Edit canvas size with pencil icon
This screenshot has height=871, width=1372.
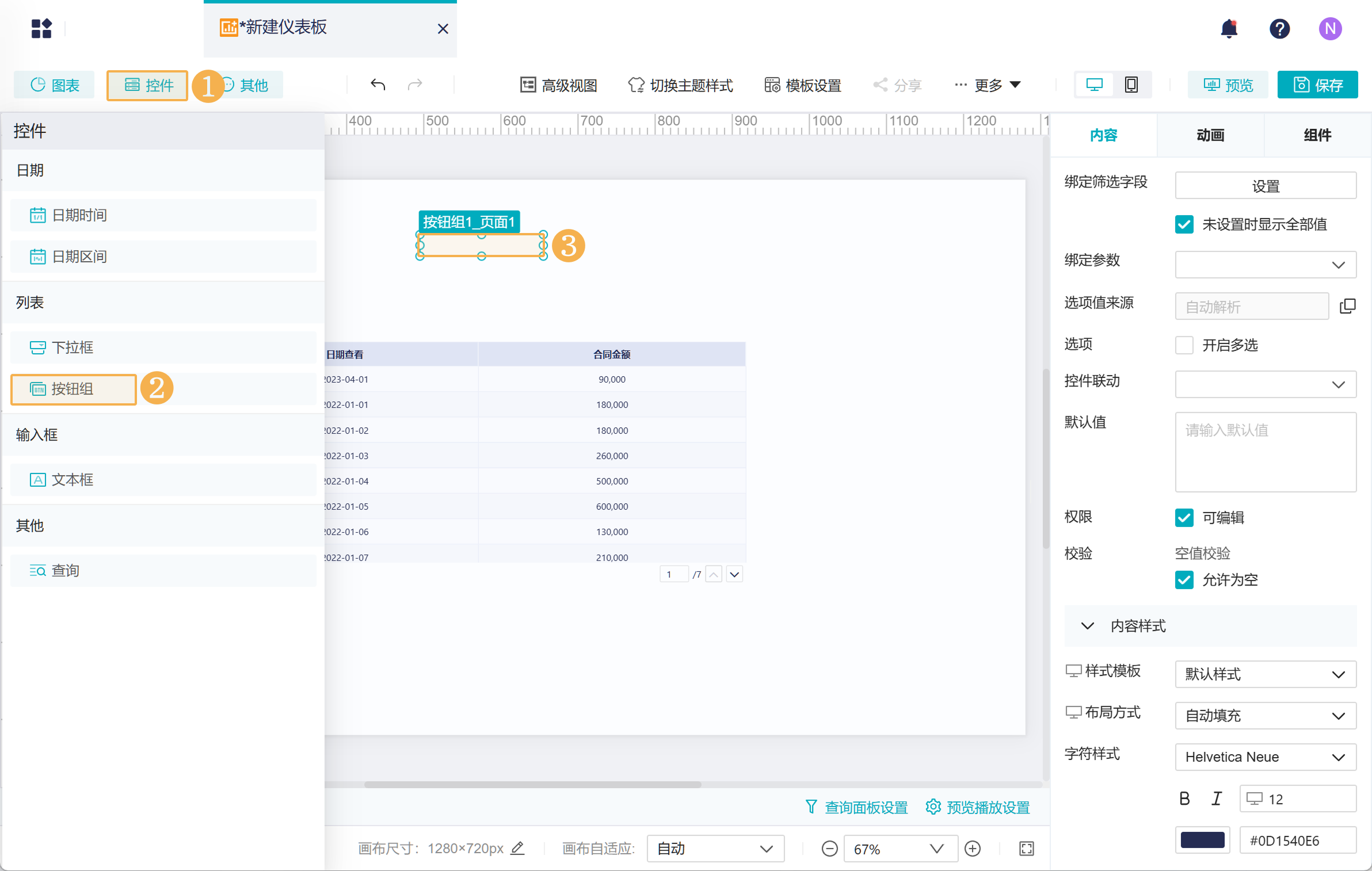[517, 848]
